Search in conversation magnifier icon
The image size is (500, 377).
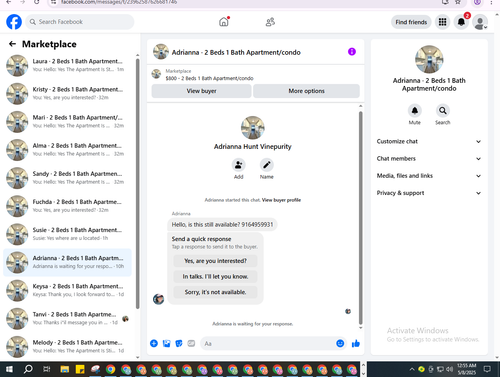click(443, 111)
